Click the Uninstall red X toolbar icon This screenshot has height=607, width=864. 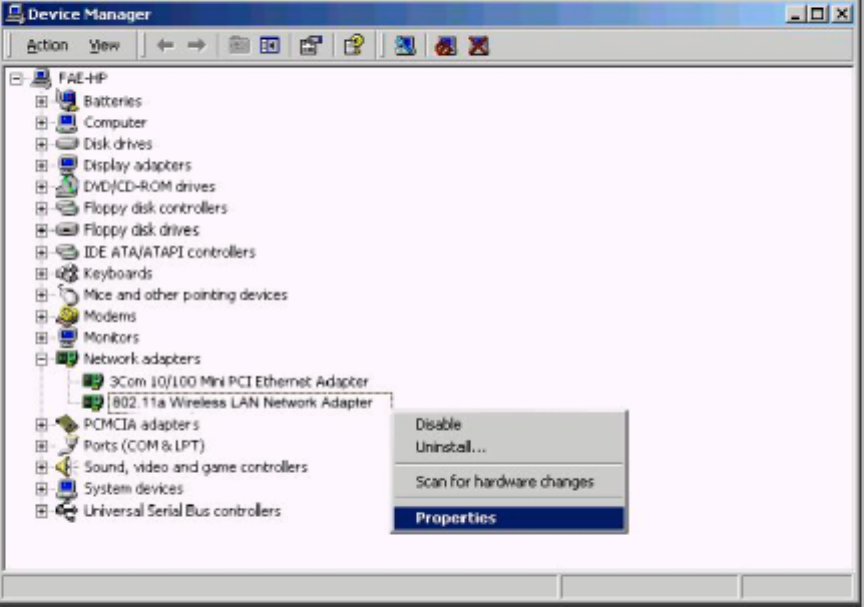point(478,45)
